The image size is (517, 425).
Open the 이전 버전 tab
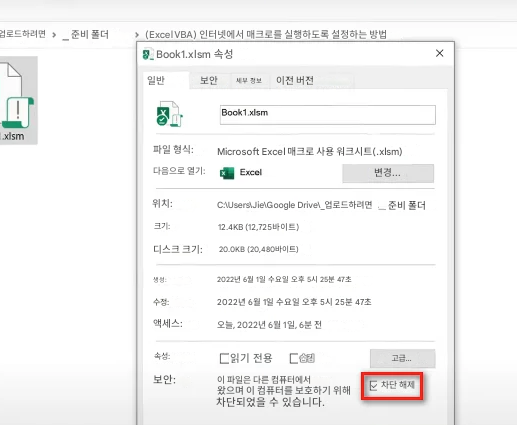pos(295,80)
